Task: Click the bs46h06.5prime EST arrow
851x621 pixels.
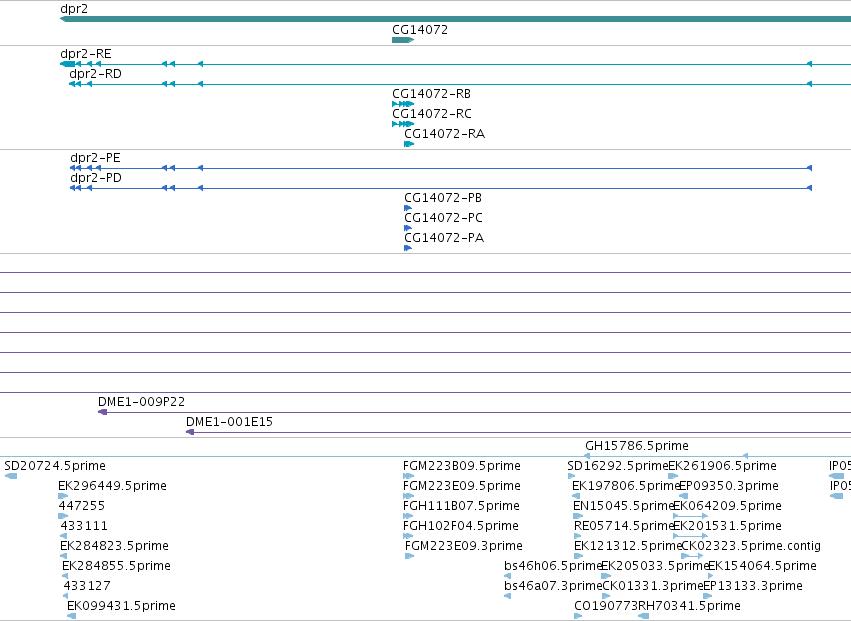Action: coord(507,576)
